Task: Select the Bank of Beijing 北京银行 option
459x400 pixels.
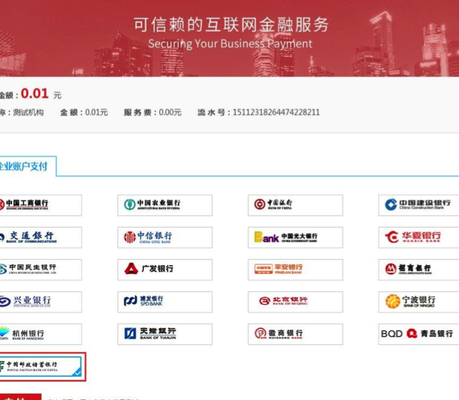Action: 295,302
